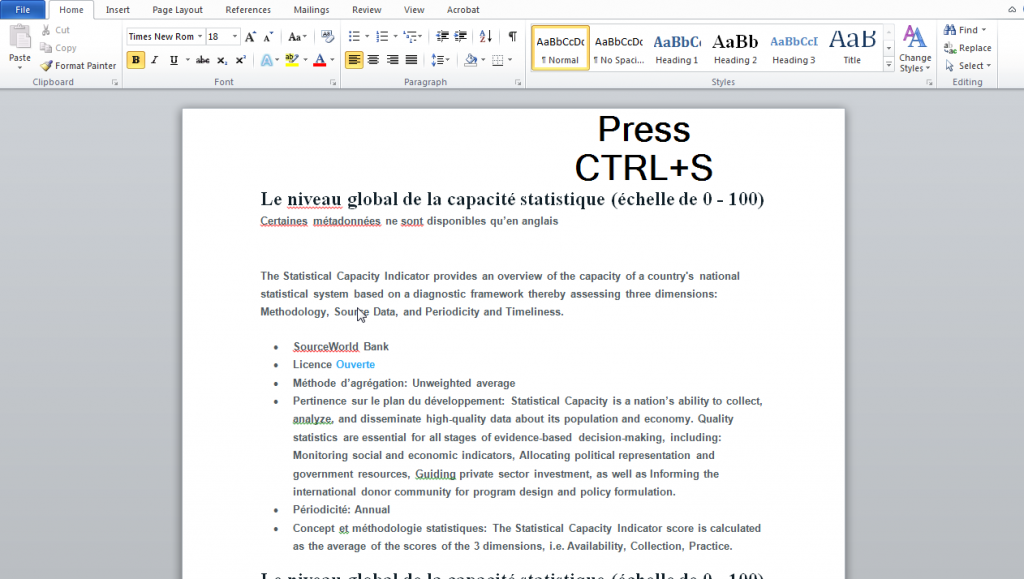
Task: Click the Cut command
Action: (x=56, y=30)
